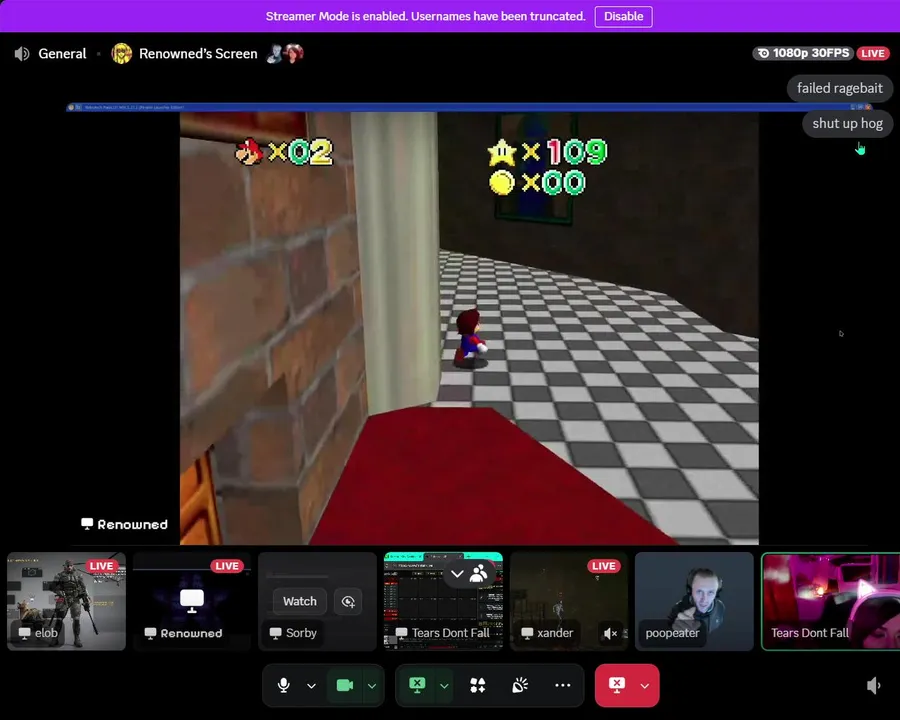Open elob's live stream thumbnail
This screenshot has width=900, height=720.
(66, 601)
